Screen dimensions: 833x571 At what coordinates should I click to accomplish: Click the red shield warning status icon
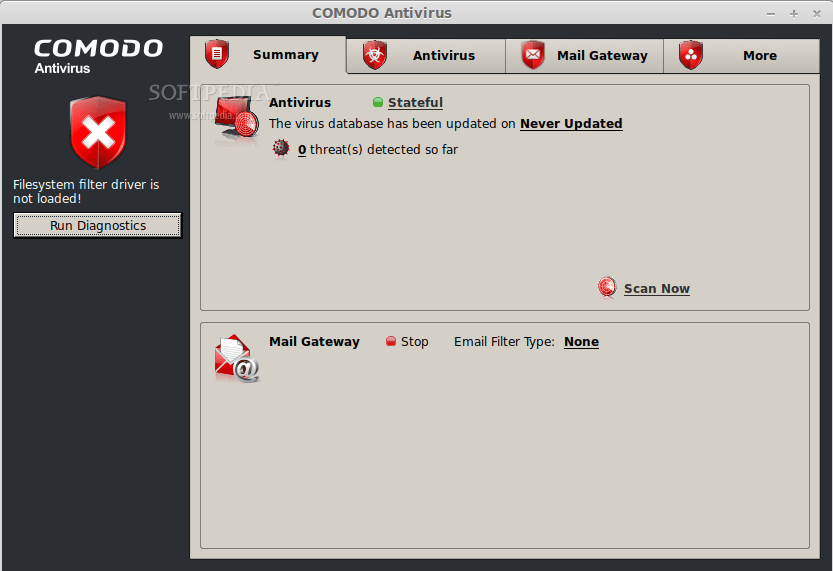(98, 132)
